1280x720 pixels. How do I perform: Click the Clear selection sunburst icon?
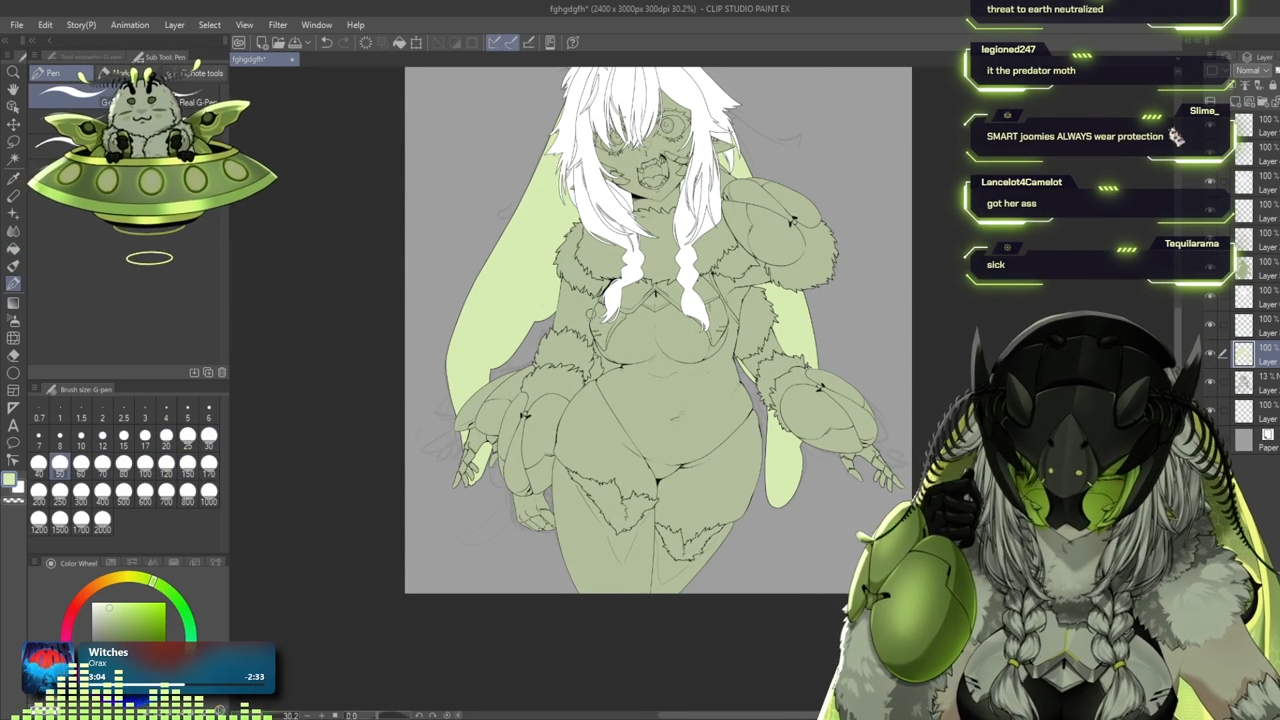point(366,42)
